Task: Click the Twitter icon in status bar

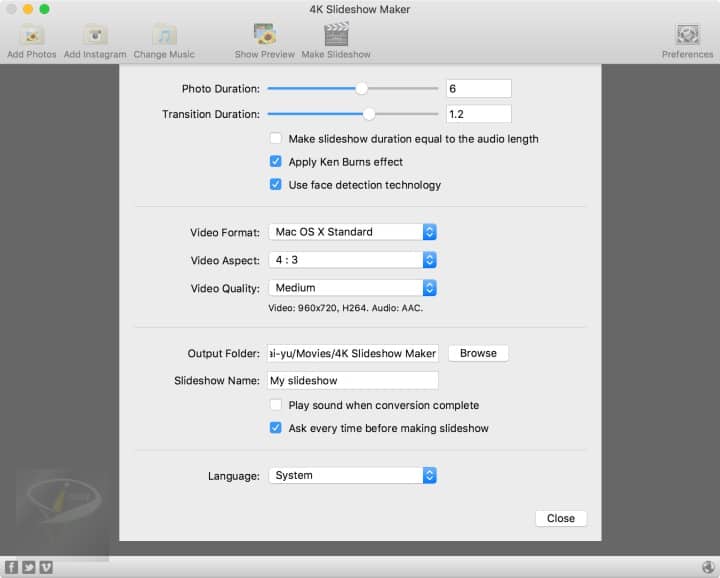Action: coord(28,568)
